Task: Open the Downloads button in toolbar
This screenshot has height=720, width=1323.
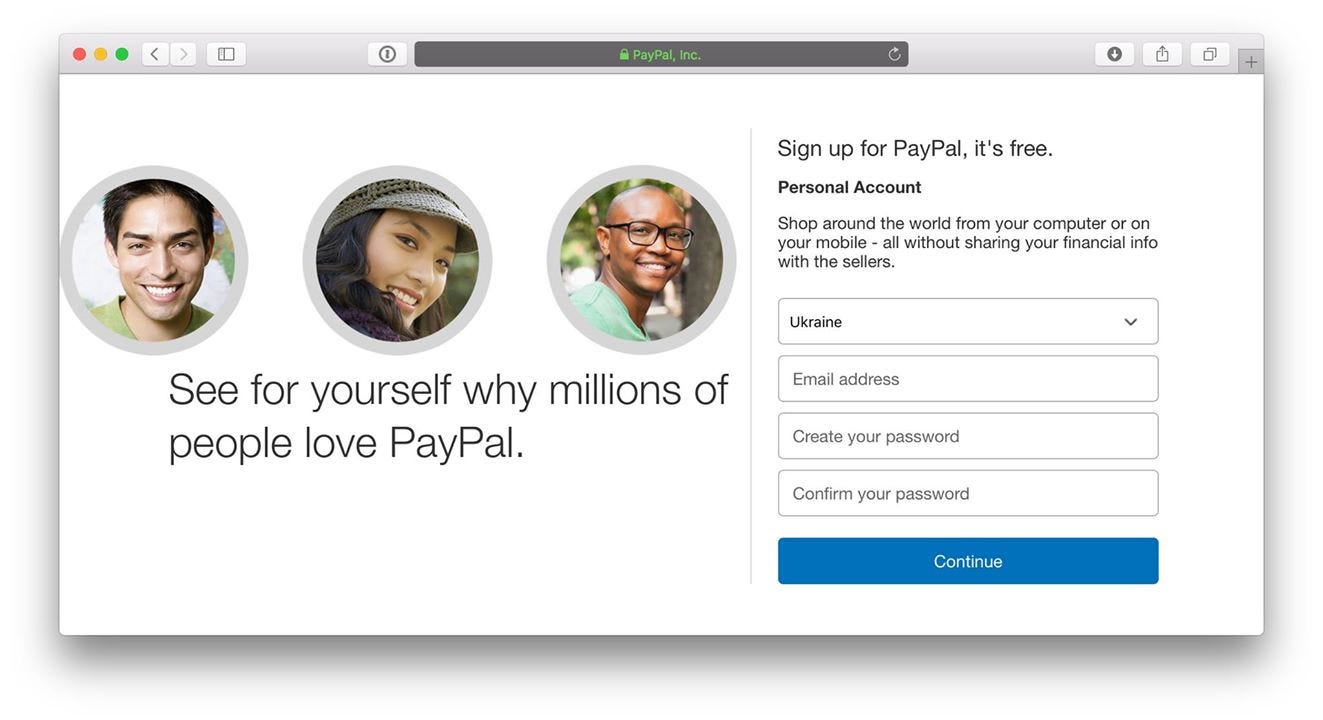Action: click(1114, 54)
